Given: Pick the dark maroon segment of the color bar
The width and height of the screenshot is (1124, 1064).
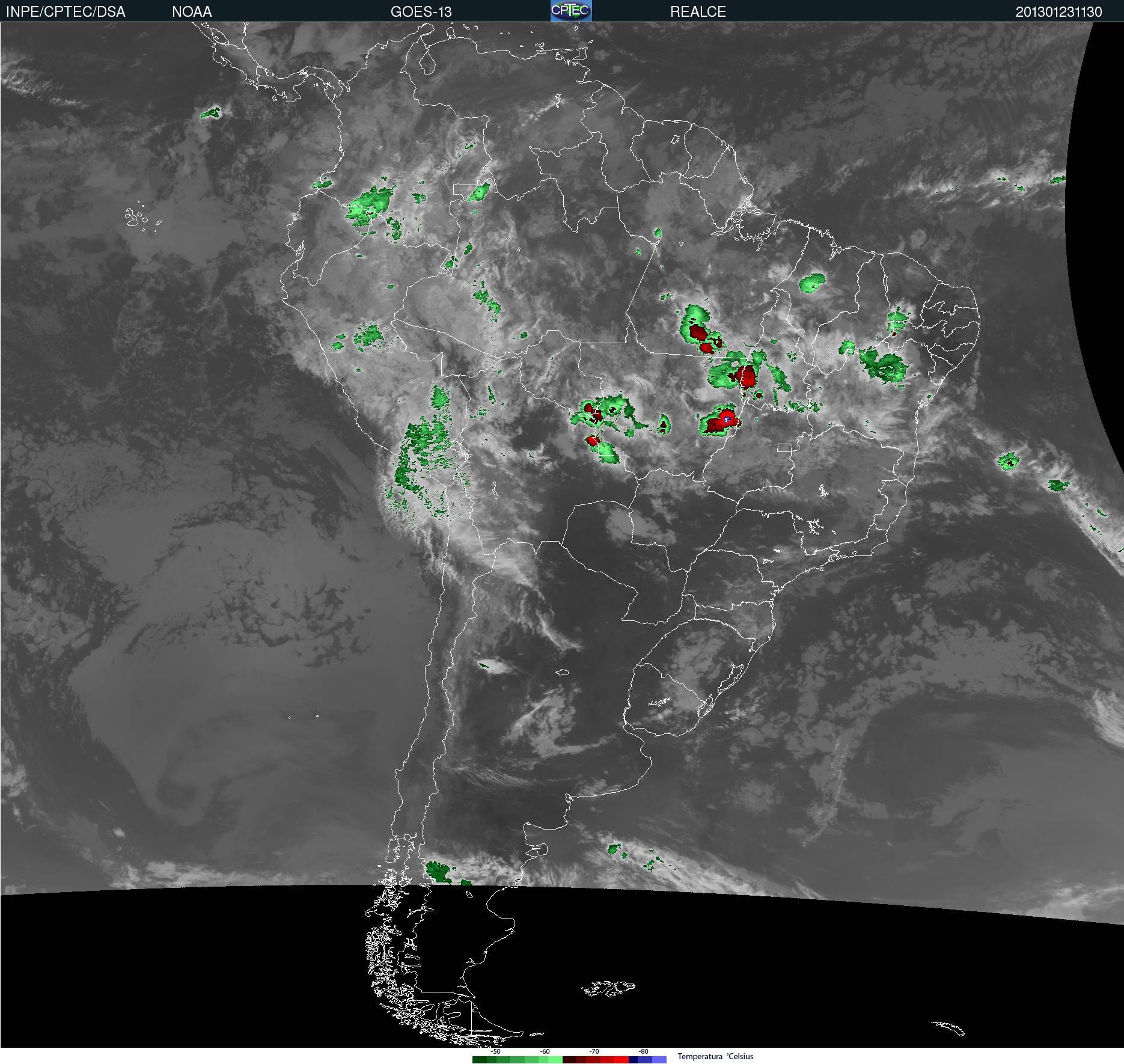Looking at the screenshot, I should 569,1060.
